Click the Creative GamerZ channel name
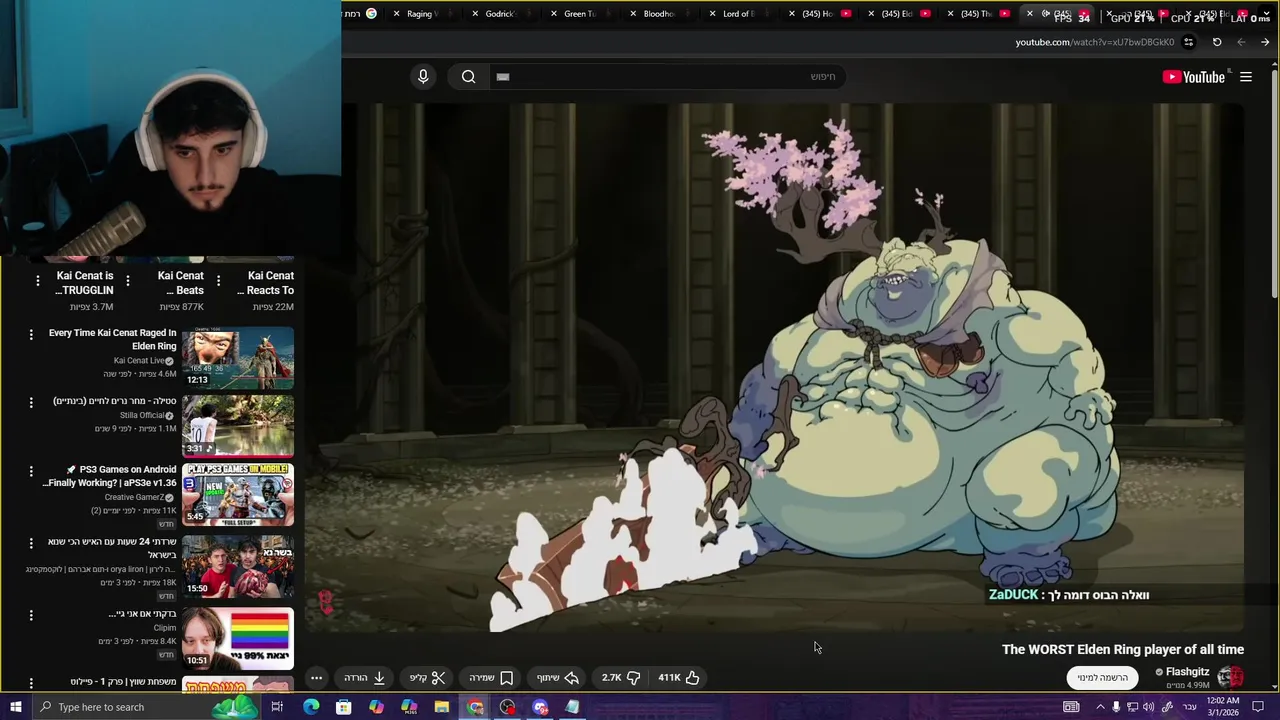Image resolution: width=1280 pixels, height=720 pixels. [134, 497]
